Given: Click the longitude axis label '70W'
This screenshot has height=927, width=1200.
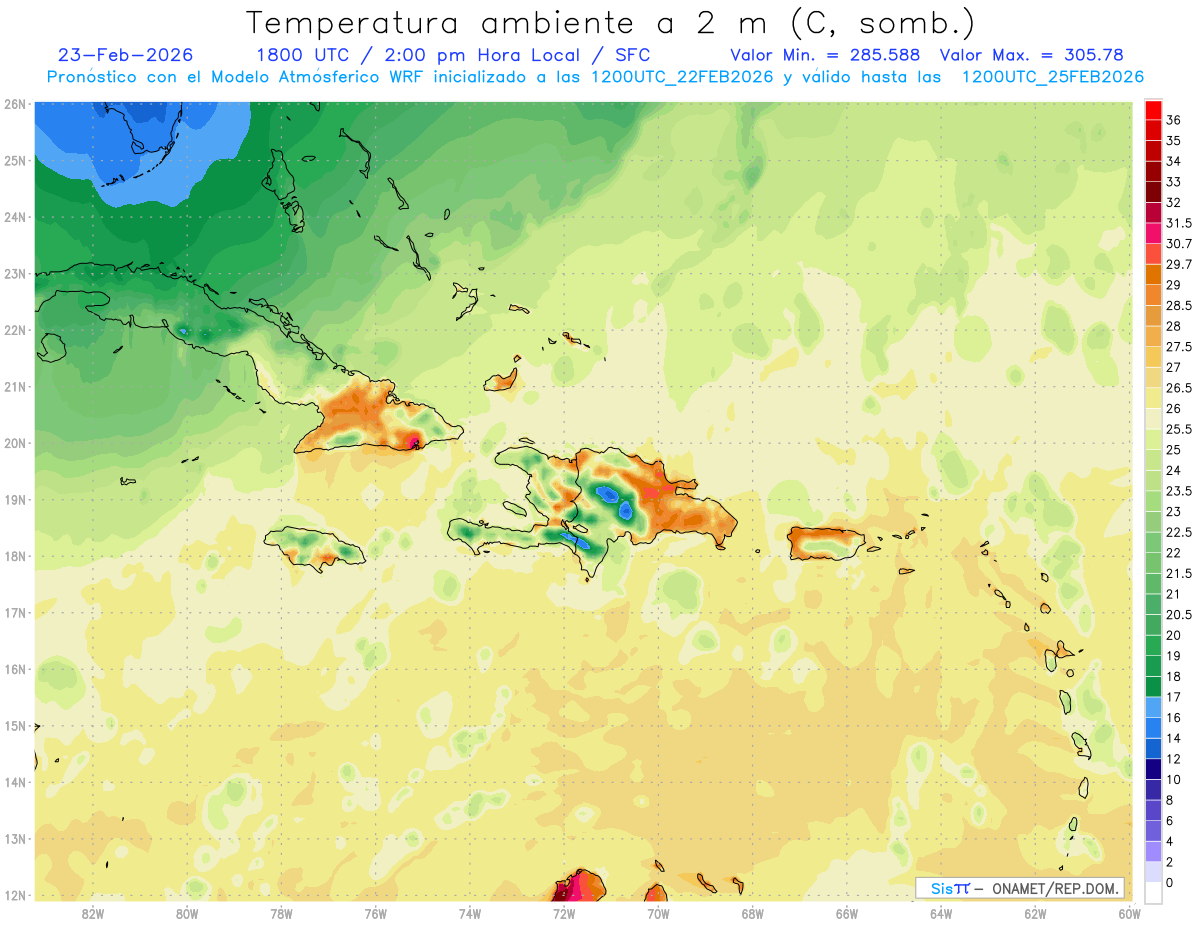Looking at the screenshot, I should 658,914.
